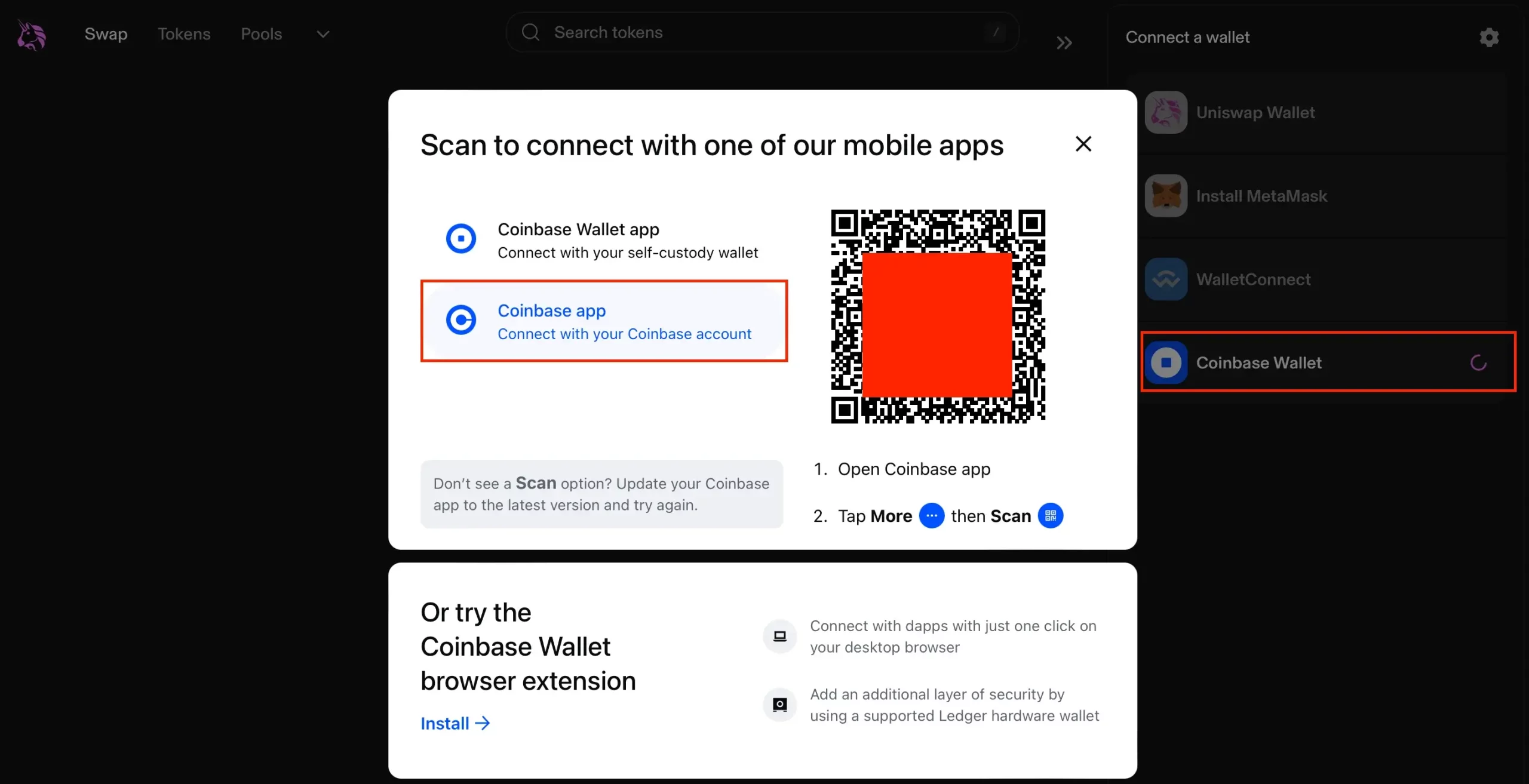The image size is (1529, 784).
Task: Click the Search tokens input field
Action: [762, 33]
